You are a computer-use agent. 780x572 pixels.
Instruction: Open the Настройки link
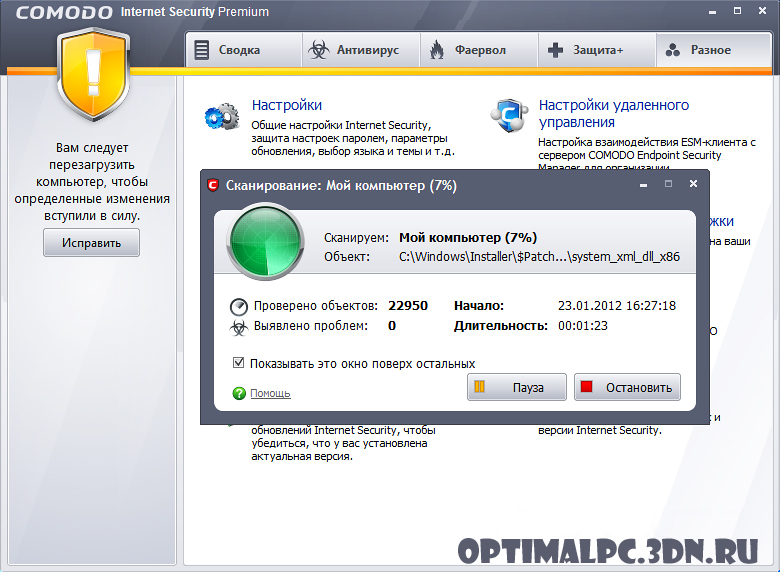coord(287,105)
